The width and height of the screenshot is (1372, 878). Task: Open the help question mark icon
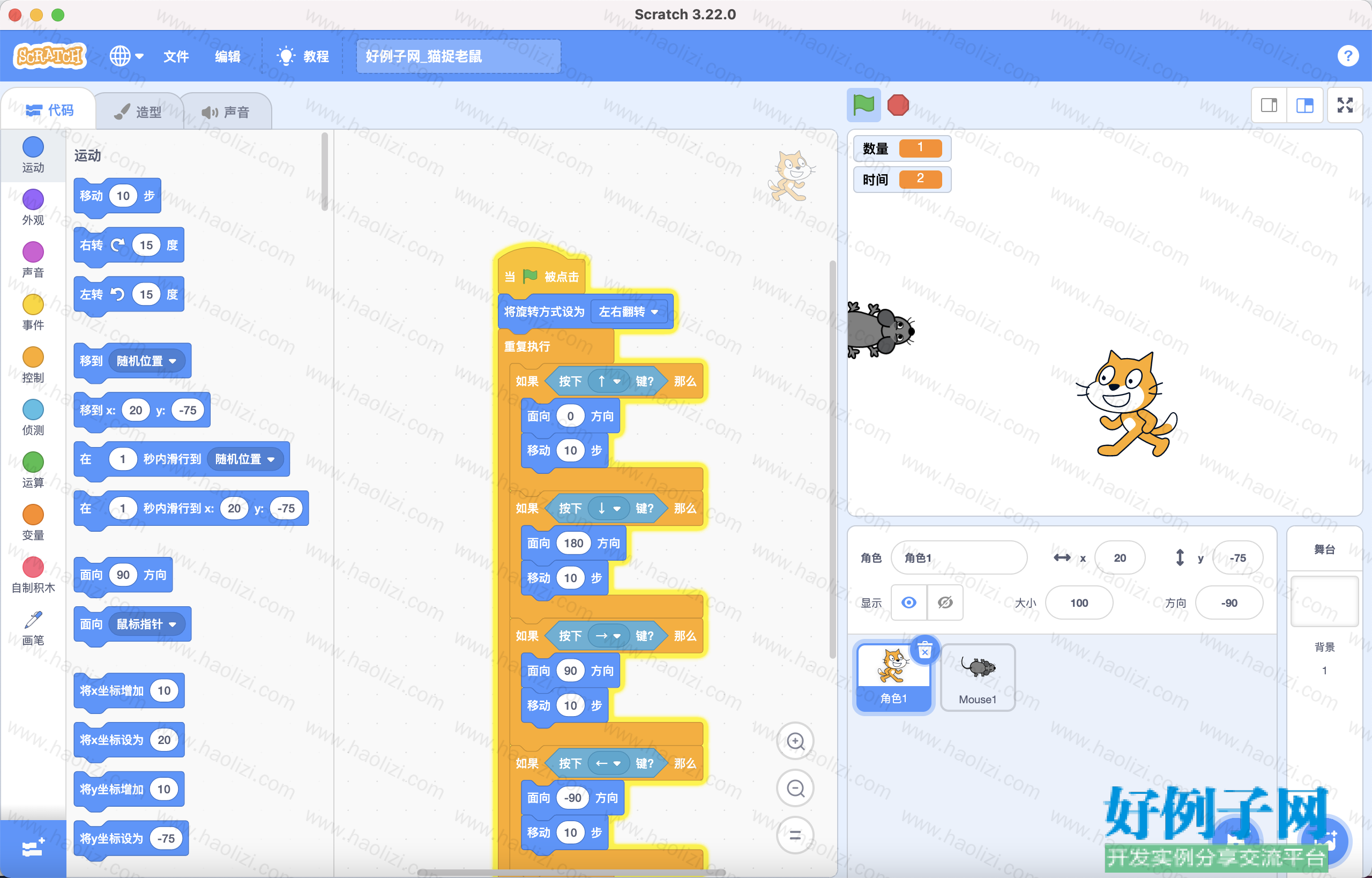pyautogui.click(x=1347, y=56)
